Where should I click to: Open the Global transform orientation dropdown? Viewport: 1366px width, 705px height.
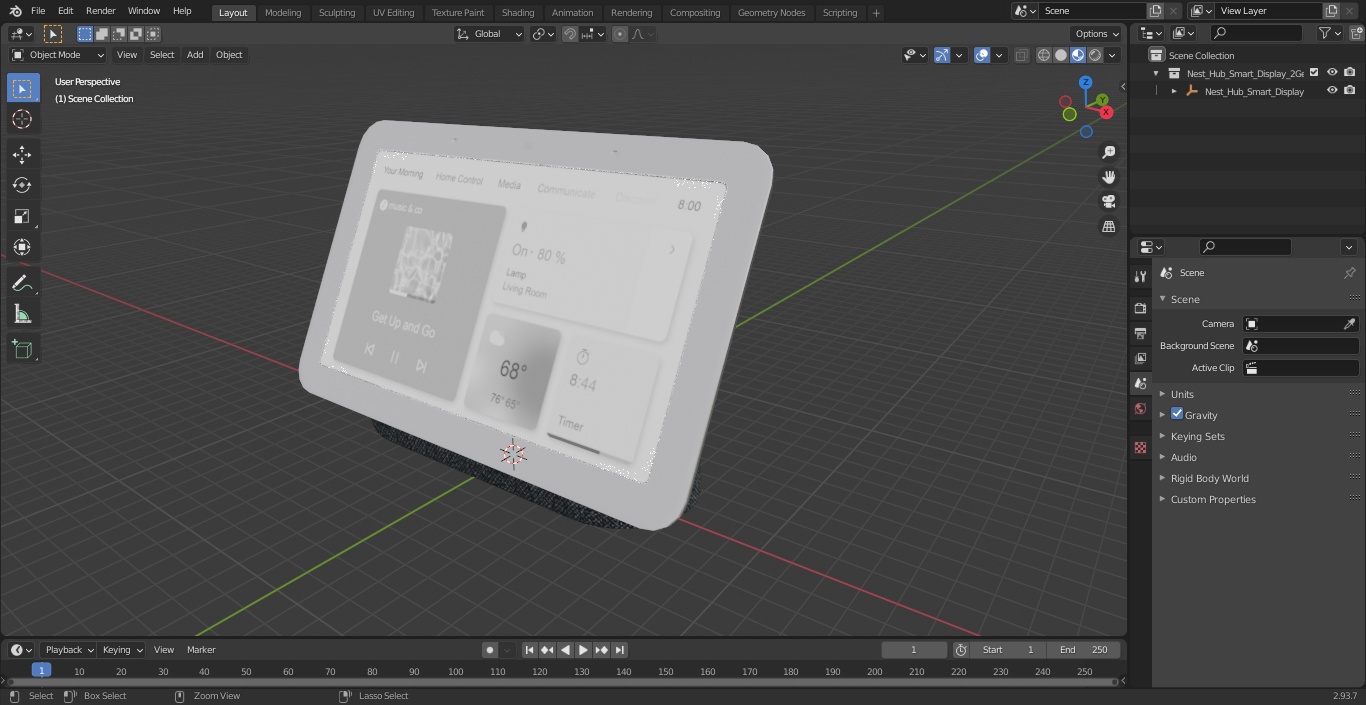pyautogui.click(x=489, y=34)
